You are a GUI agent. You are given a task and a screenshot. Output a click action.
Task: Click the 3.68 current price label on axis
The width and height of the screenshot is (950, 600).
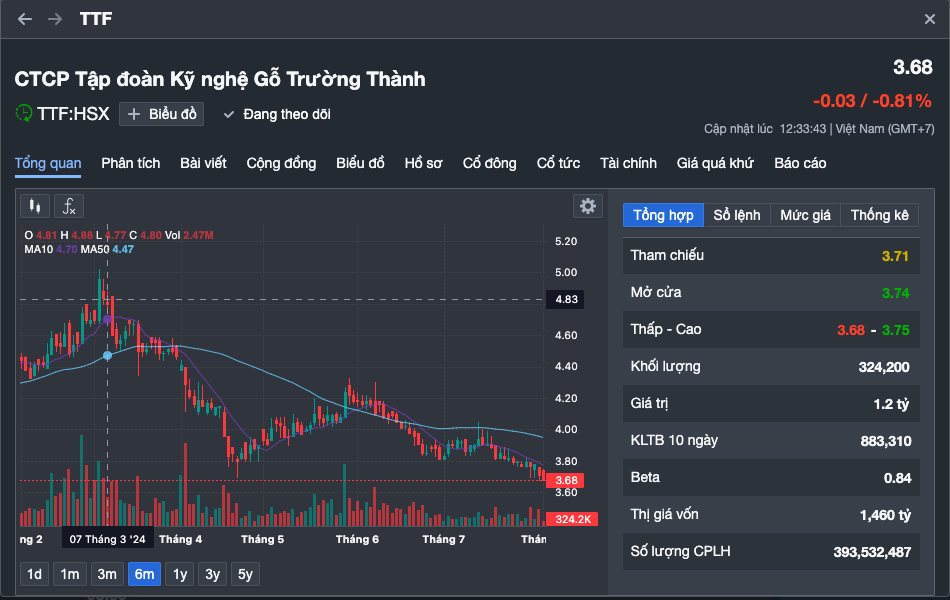click(x=566, y=481)
